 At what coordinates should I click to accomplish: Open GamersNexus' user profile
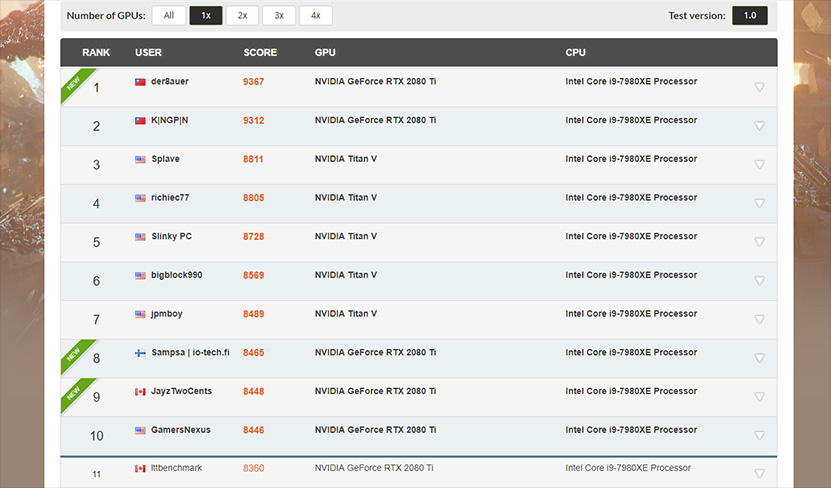point(181,430)
